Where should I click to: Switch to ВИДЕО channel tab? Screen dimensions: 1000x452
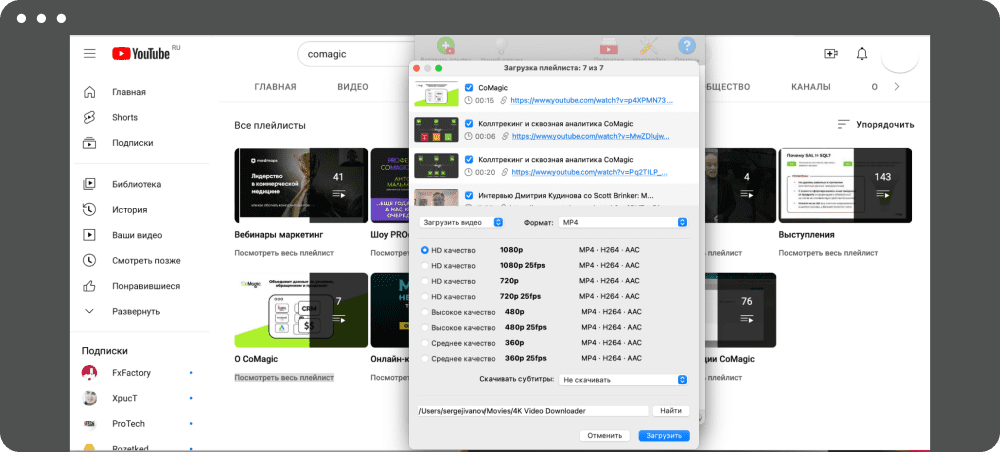tap(353, 87)
